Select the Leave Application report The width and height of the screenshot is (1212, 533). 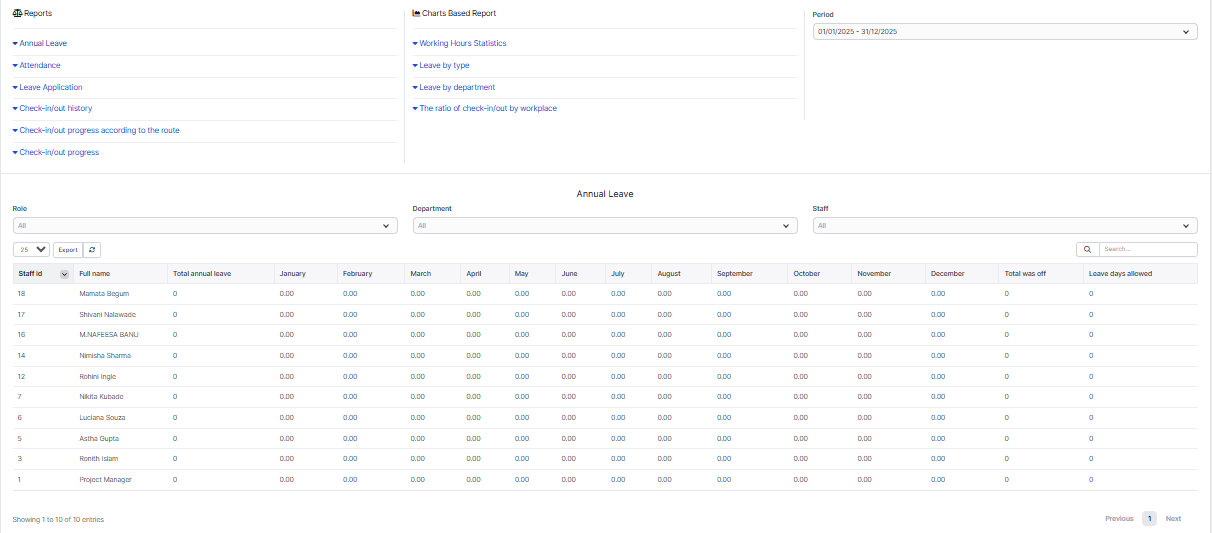click(x=50, y=88)
